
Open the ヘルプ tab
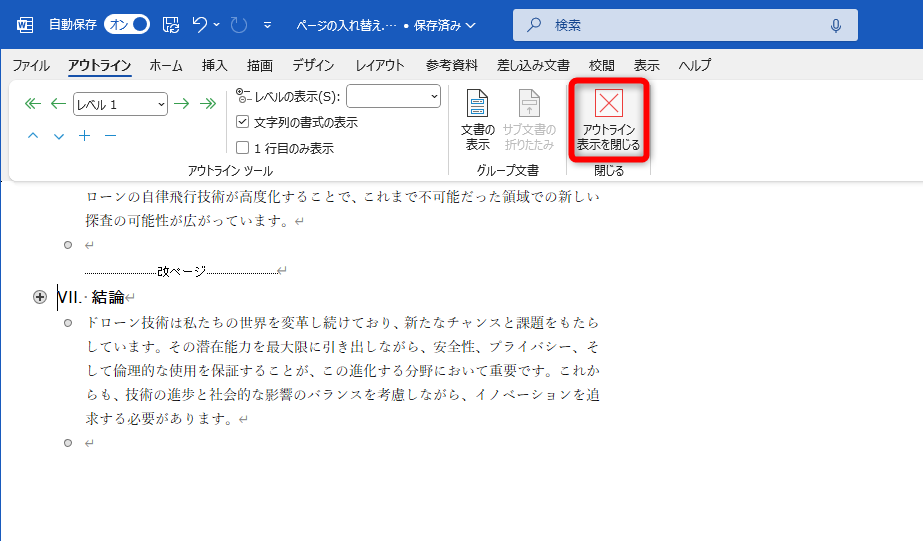click(x=695, y=65)
